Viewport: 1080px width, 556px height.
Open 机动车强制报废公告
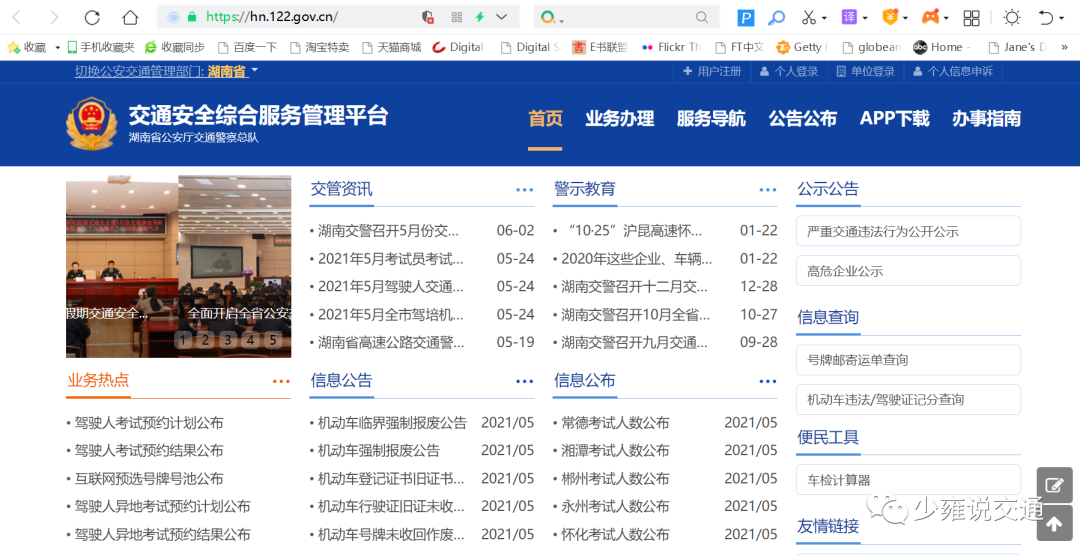(378, 451)
